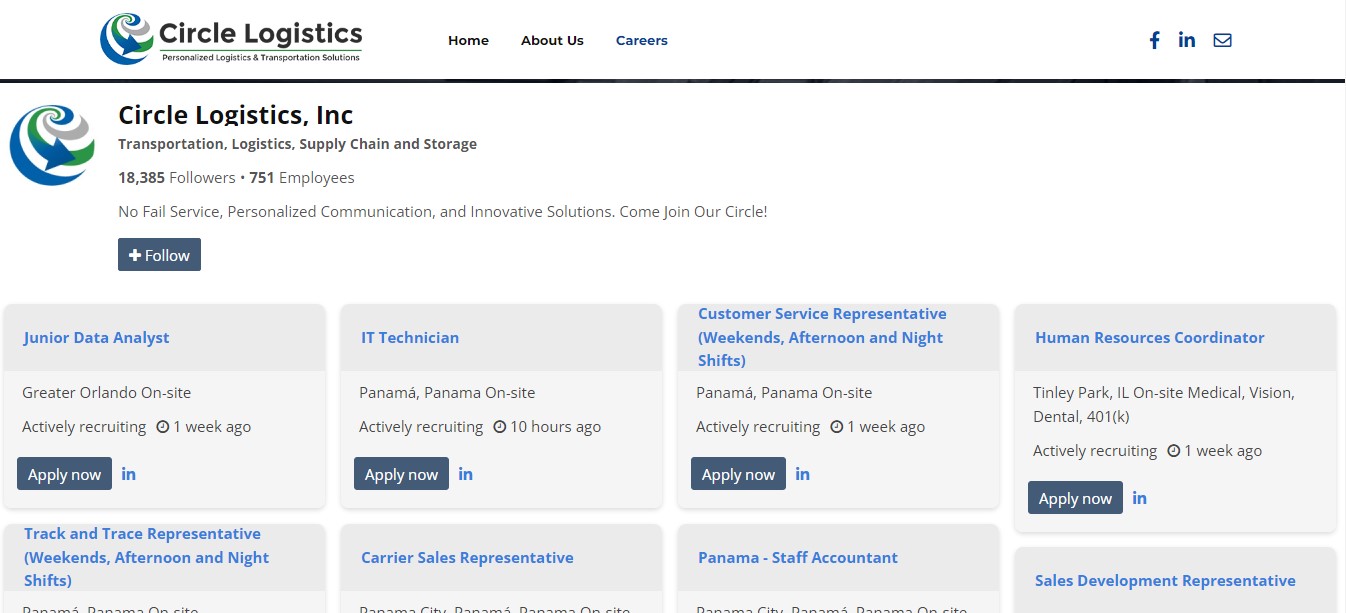The width and height of the screenshot is (1346, 613).
Task: Open the IT Technician job title
Action: point(410,338)
